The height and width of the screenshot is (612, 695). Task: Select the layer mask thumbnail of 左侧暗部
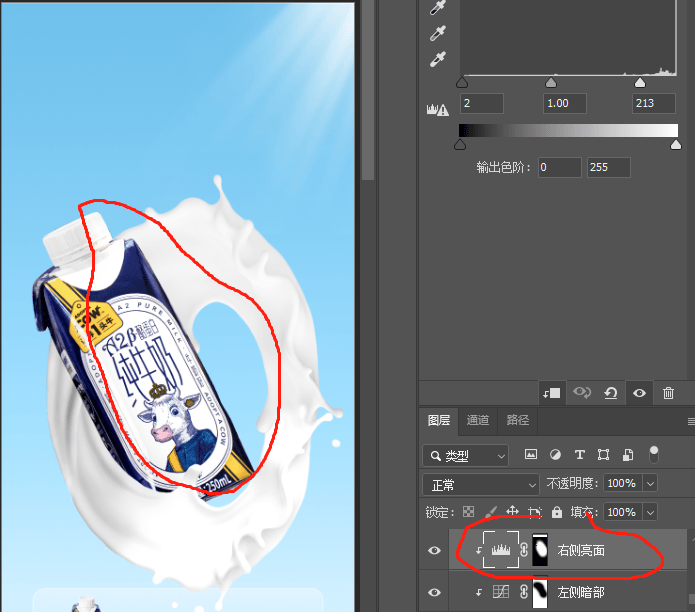point(540,593)
